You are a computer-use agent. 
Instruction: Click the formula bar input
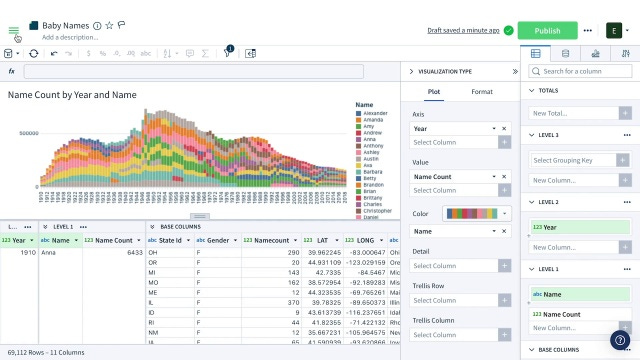tap(193, 71)
